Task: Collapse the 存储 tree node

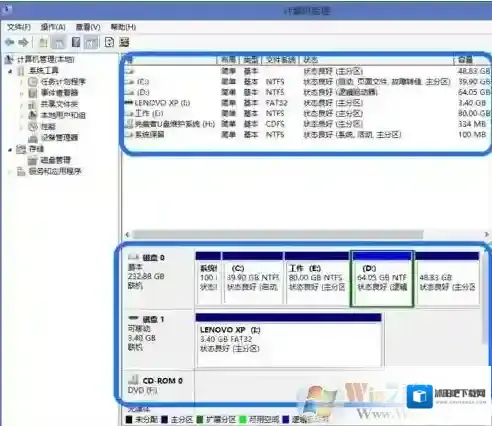Action: click(x=10, y=149)
